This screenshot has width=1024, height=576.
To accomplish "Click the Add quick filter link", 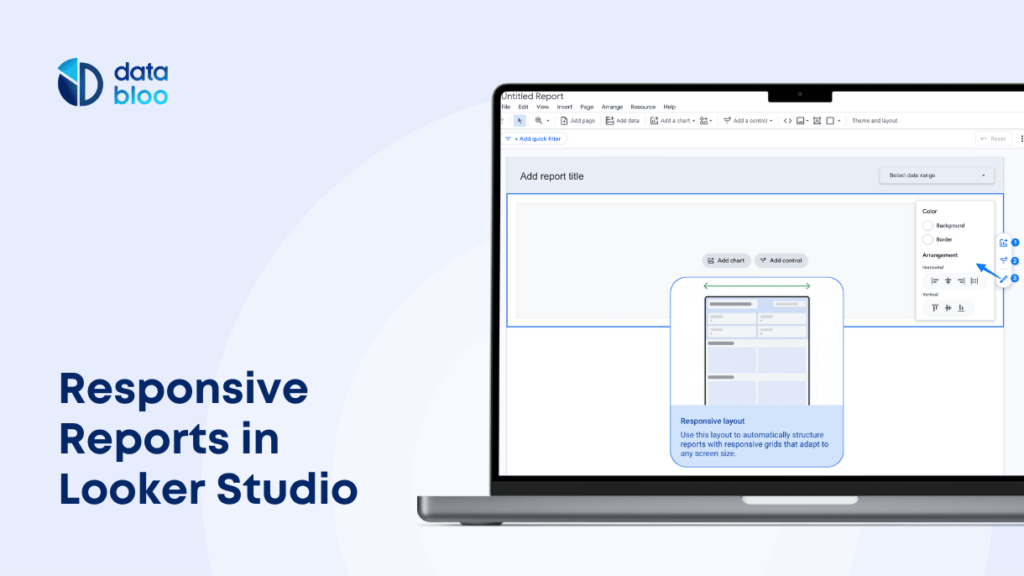I will [536, 139].
